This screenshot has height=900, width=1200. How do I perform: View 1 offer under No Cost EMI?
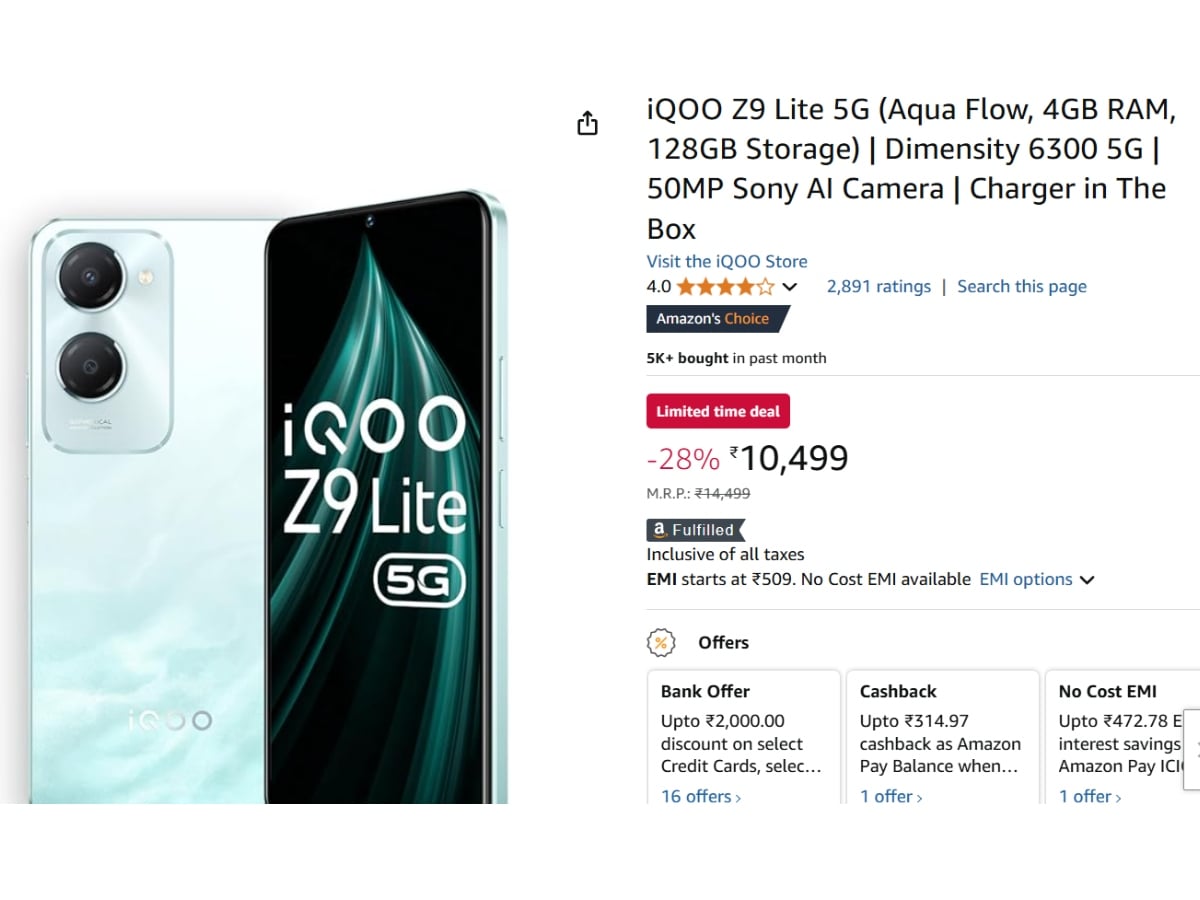pyautogui.click(x=1090, y=796)
